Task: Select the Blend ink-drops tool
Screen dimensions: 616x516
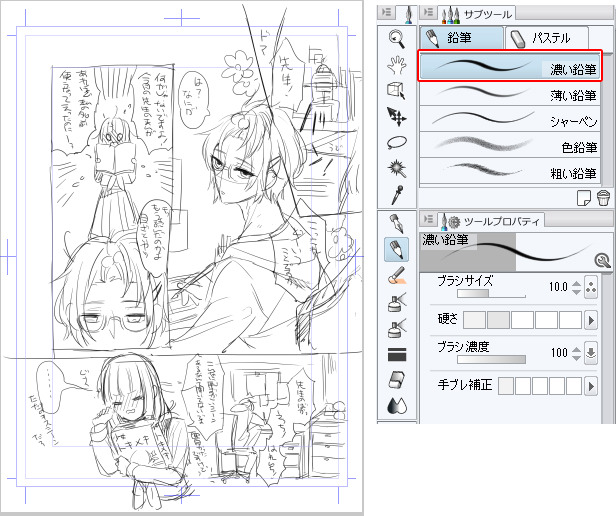Action: coord(397,406)
